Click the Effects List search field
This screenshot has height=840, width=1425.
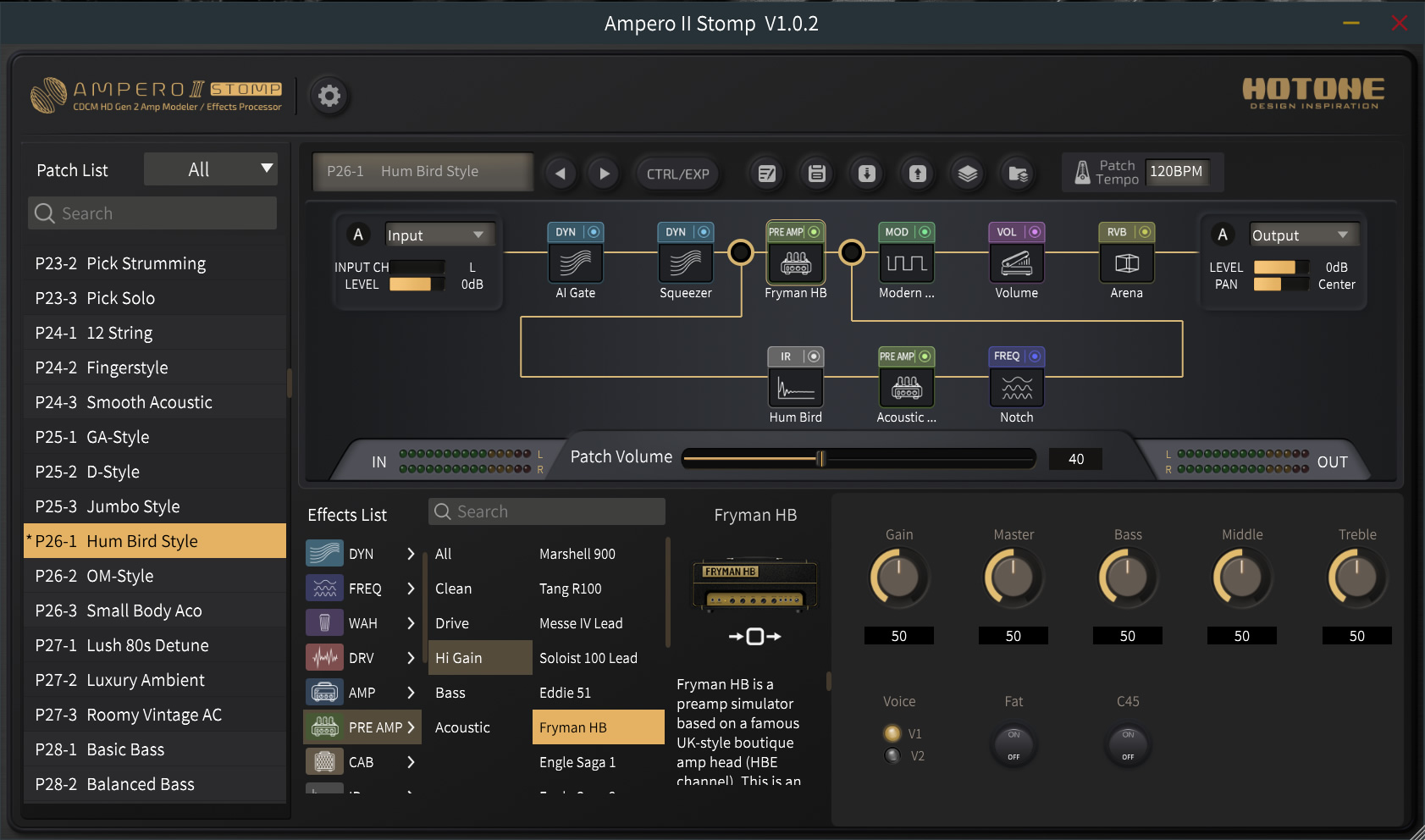pyautogui.click(x=547, y=511)
